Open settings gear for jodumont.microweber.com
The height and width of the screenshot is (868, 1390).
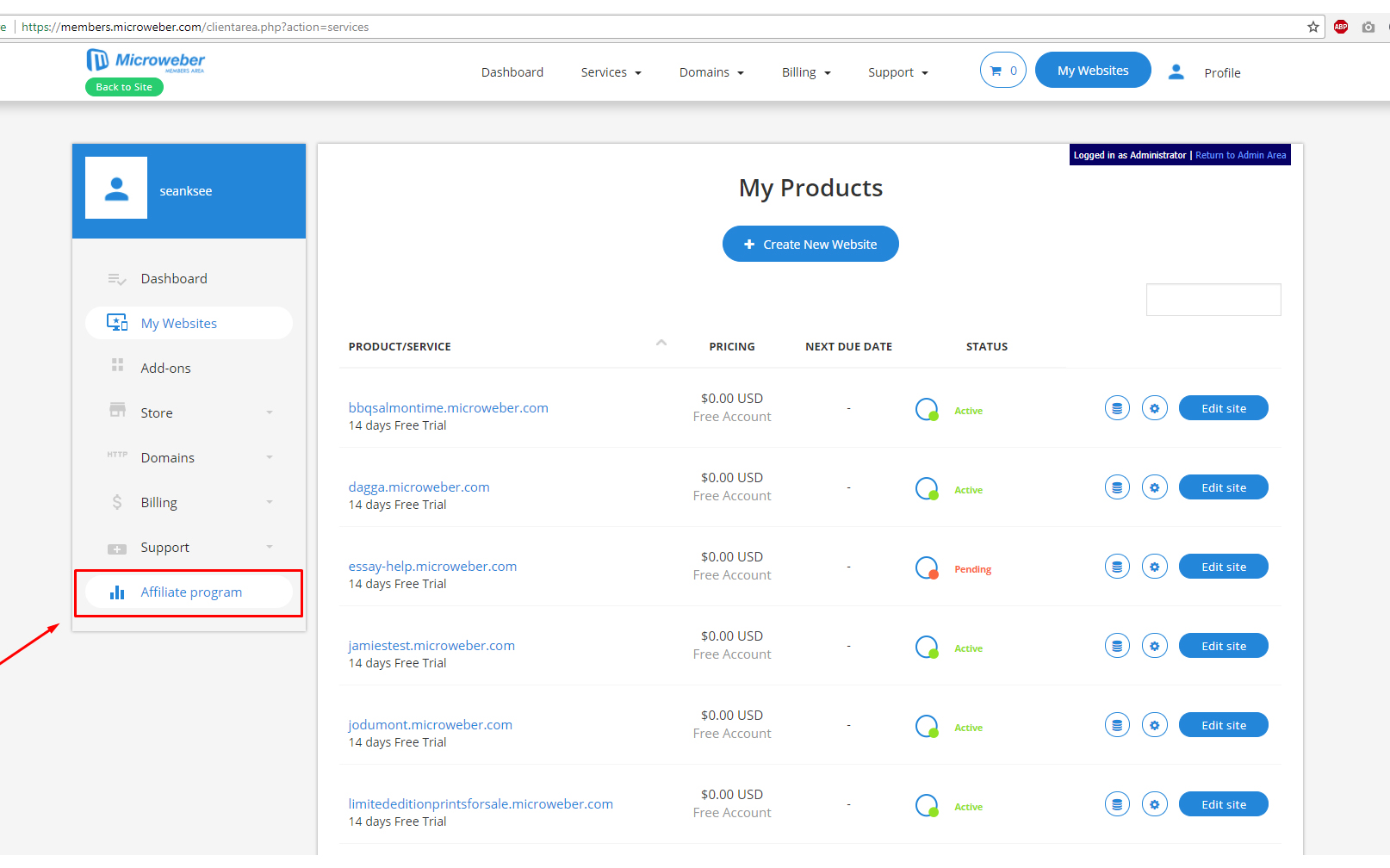coord(1155,725)
